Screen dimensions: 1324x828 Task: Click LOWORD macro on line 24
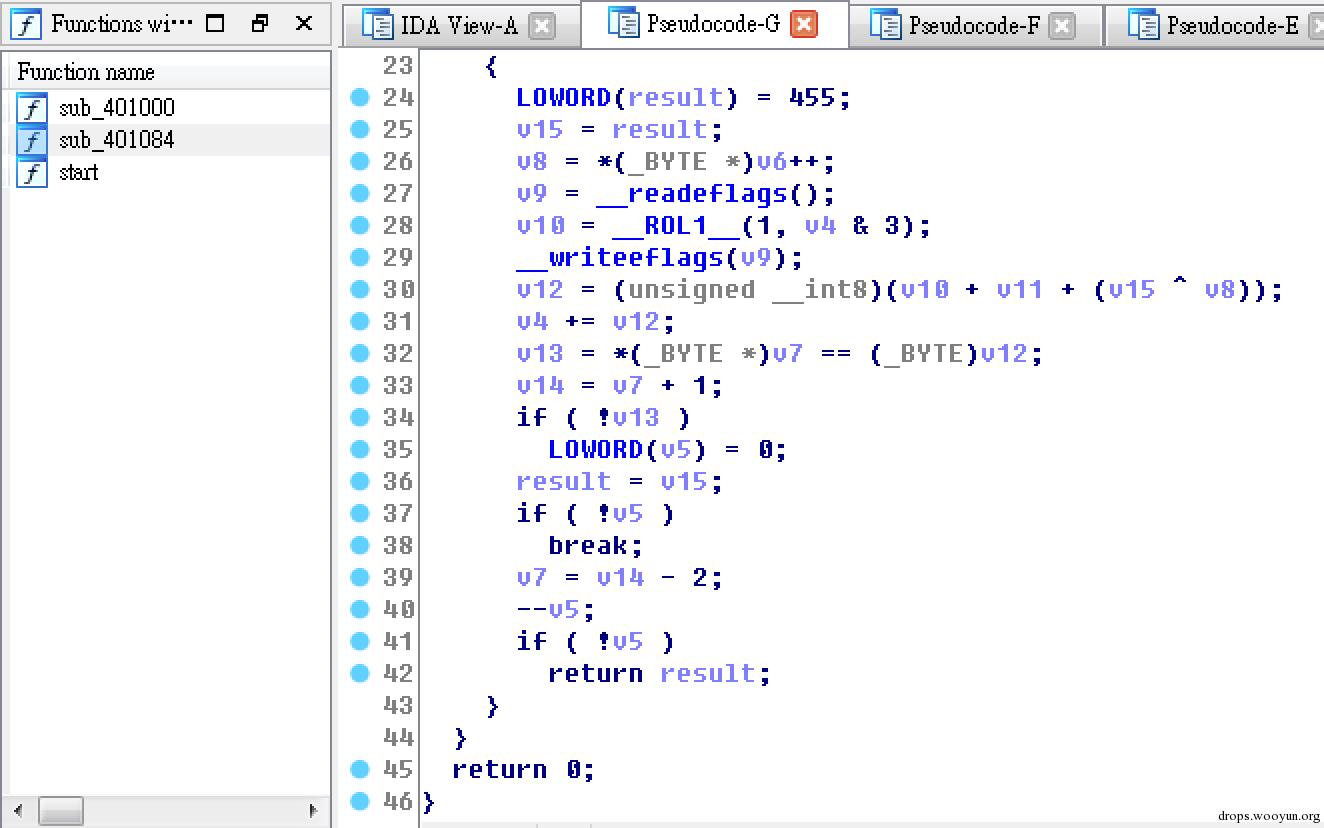coord(564,98)
